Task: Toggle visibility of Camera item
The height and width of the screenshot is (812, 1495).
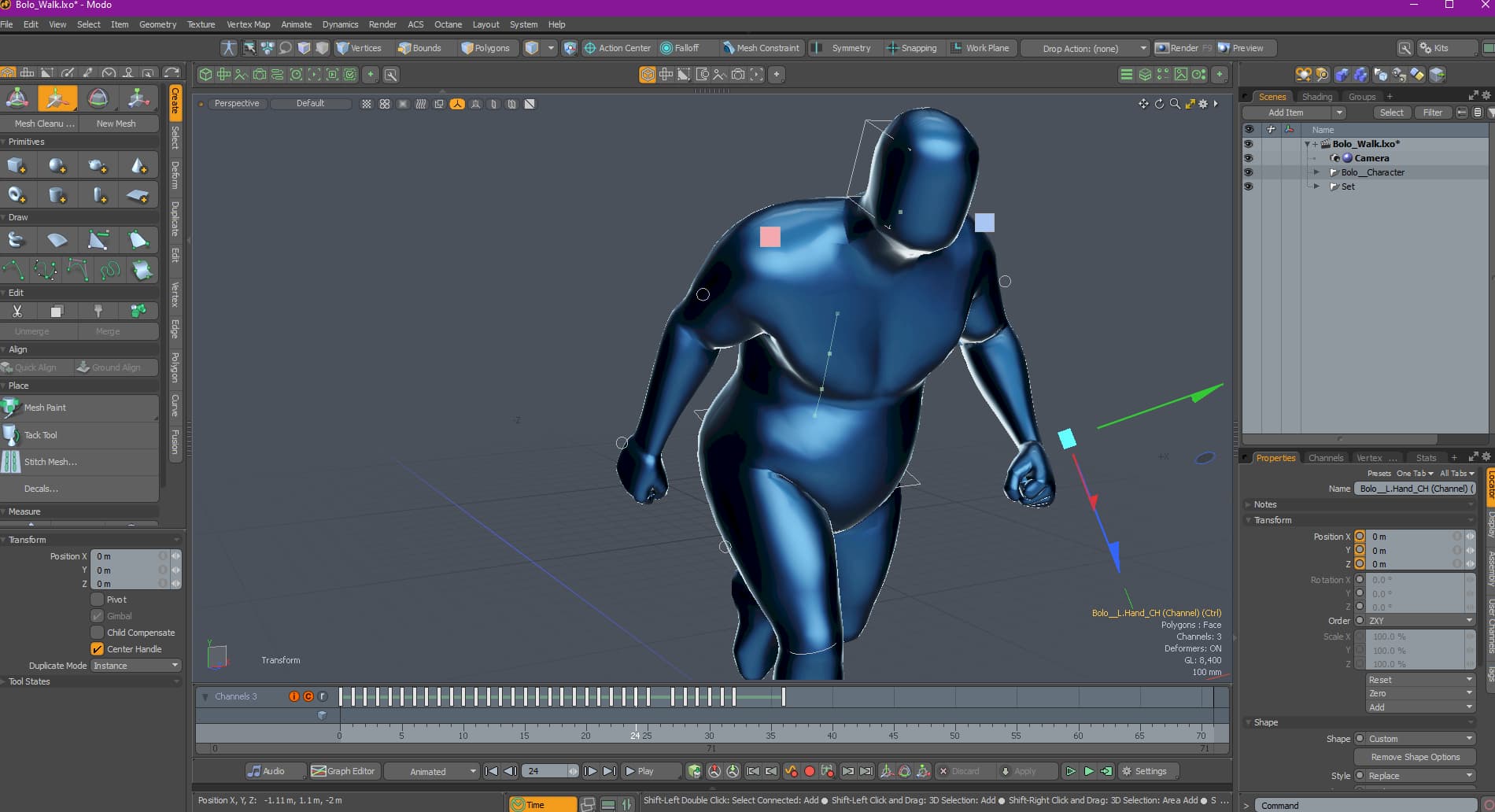Action: tap(1248, 158)
